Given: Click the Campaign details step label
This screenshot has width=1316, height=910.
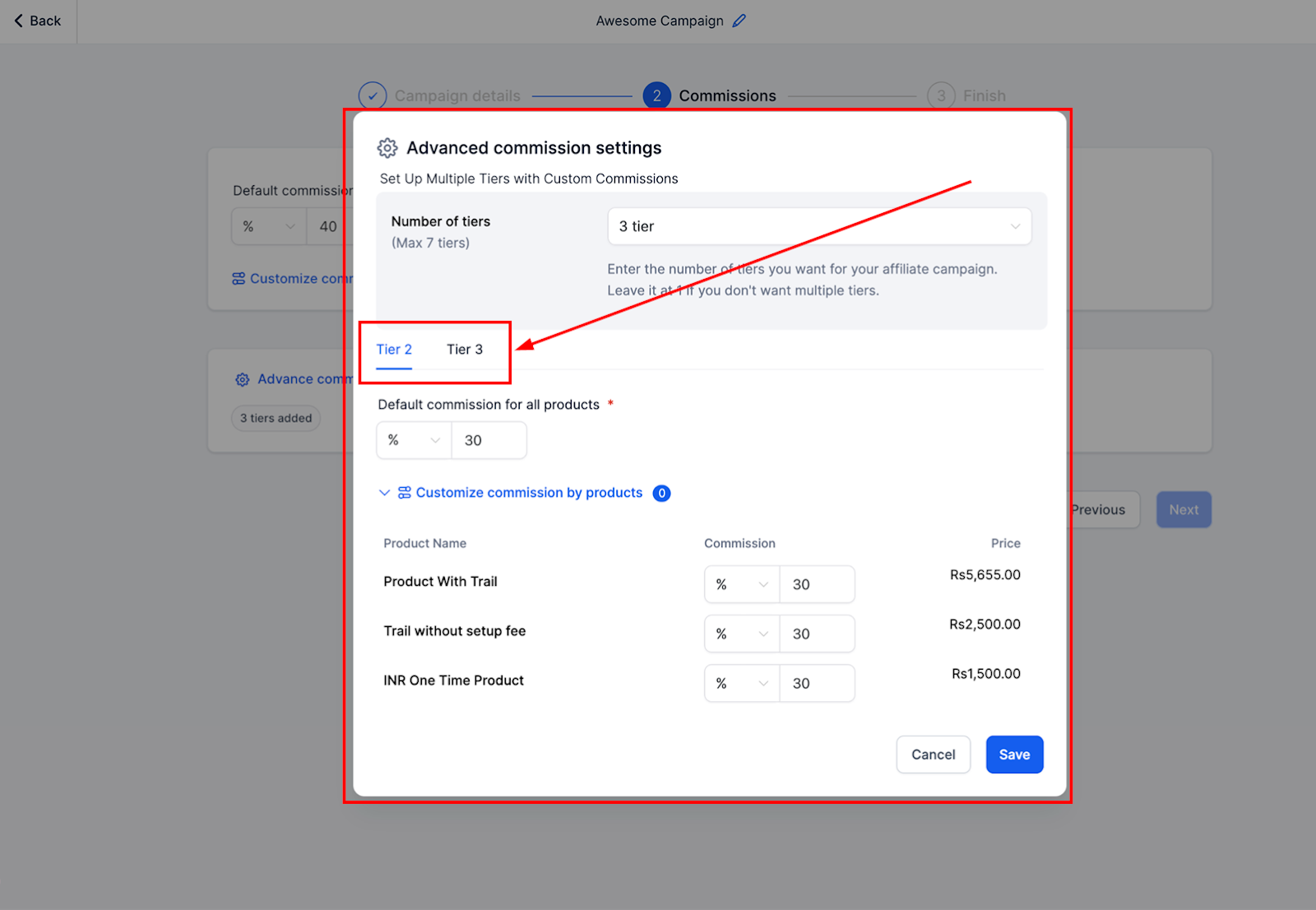Looking at the screenshot, I should coord(457,96).
